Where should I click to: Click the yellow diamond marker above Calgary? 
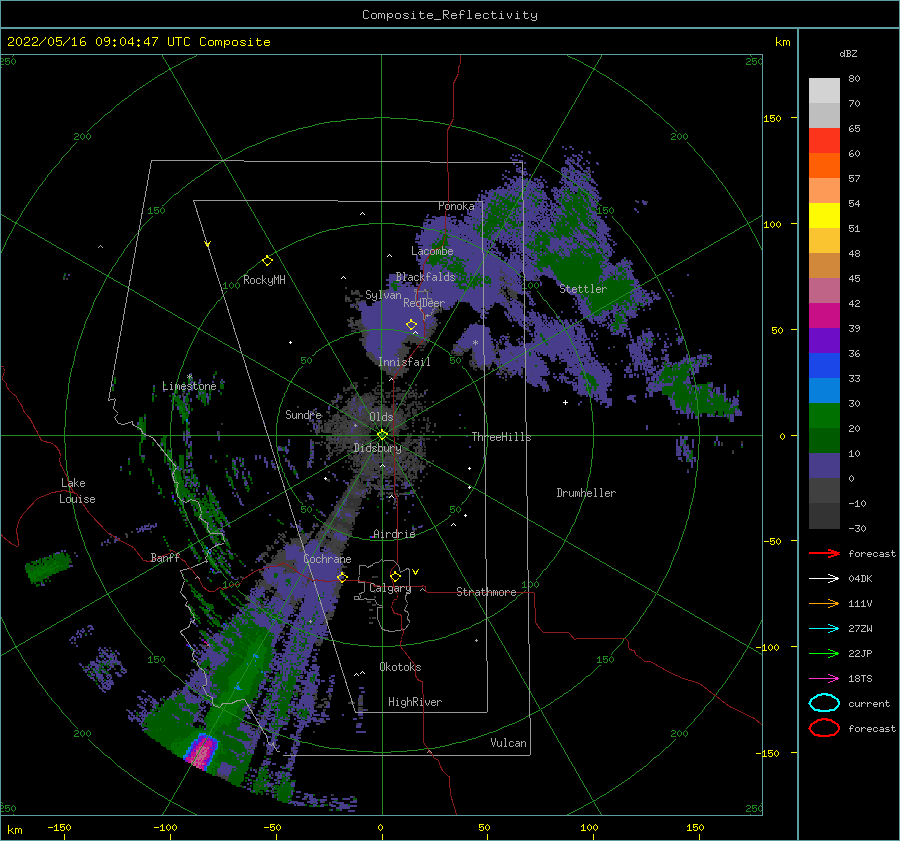(395, 576)
